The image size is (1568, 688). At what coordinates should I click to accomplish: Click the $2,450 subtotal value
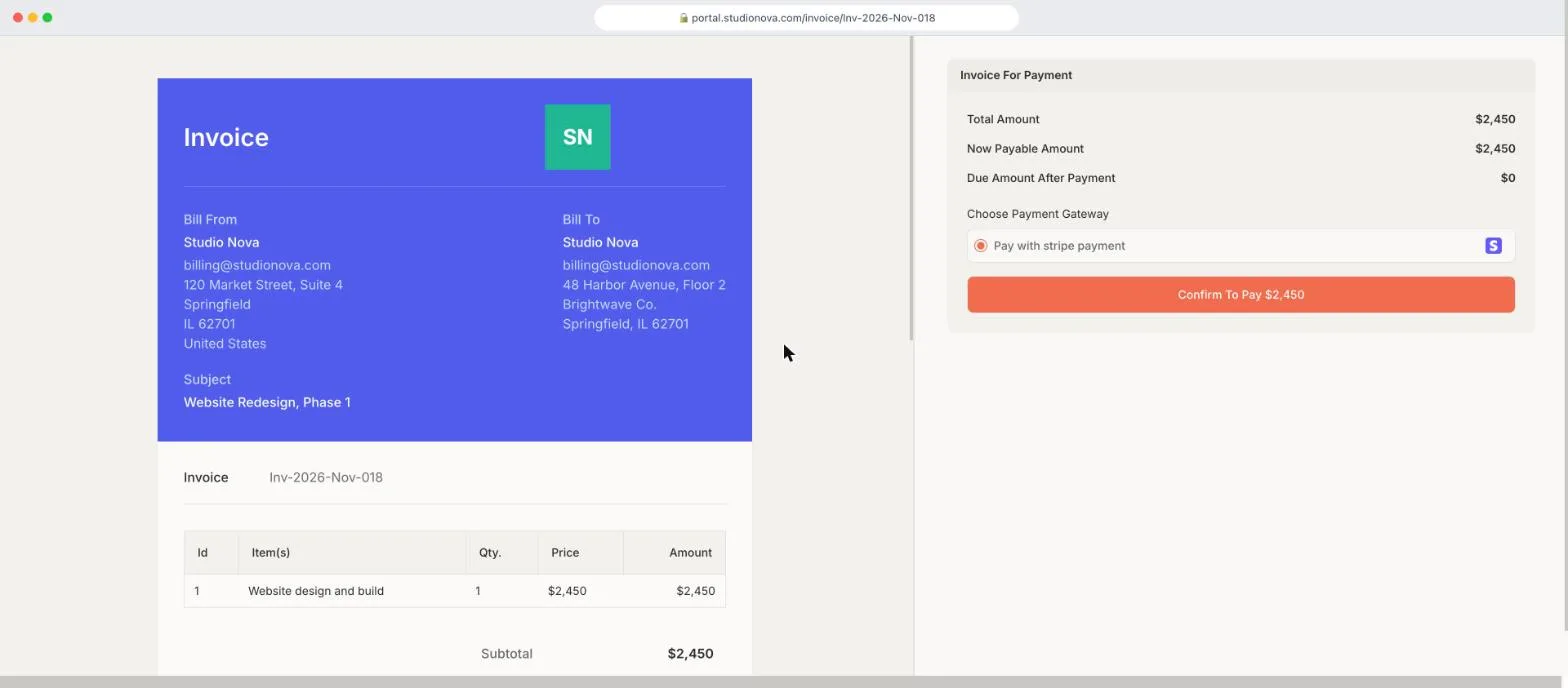[x=690, y=654]
